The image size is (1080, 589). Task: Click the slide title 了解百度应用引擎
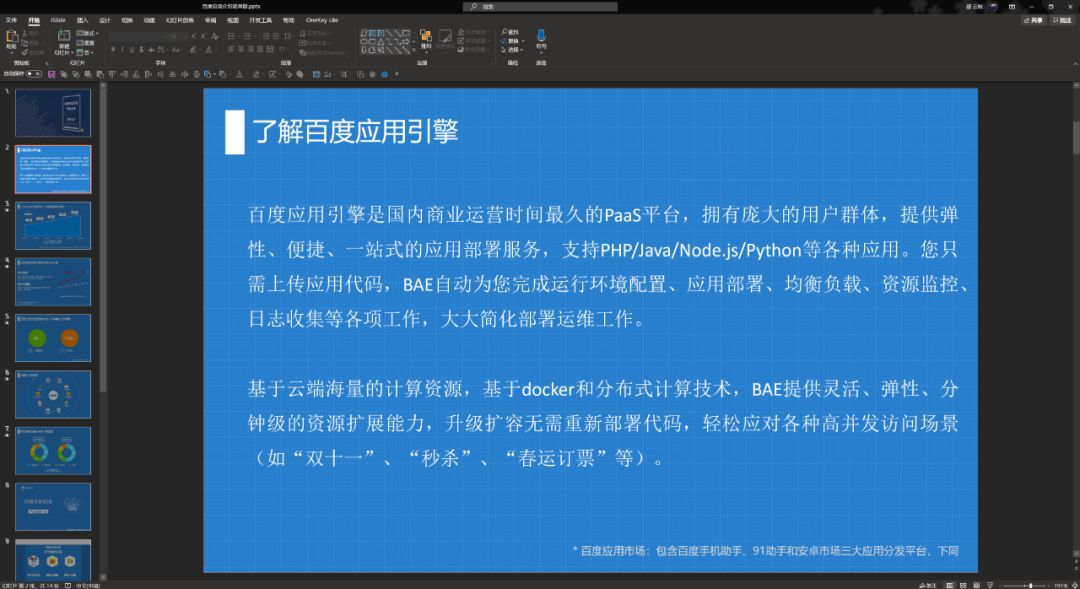coord(355,131)
